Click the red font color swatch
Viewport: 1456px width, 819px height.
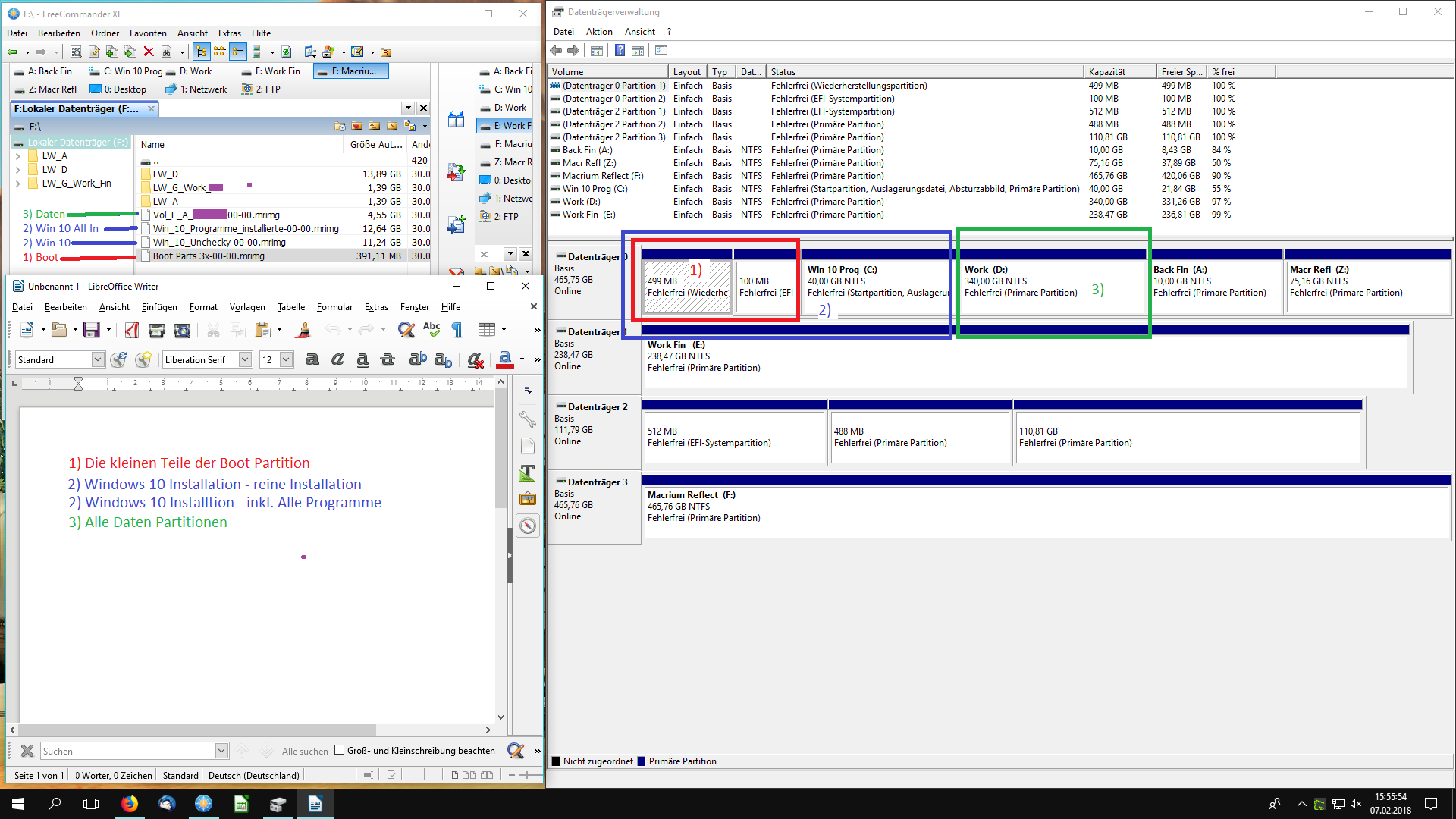(x=505, y=359)
